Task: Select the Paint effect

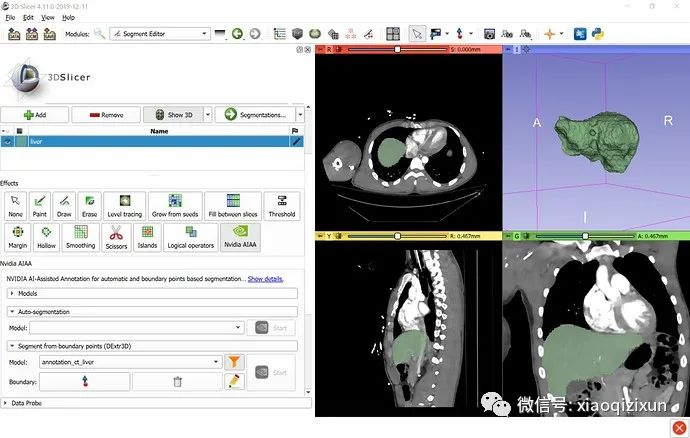Action: tap(40, 206)
